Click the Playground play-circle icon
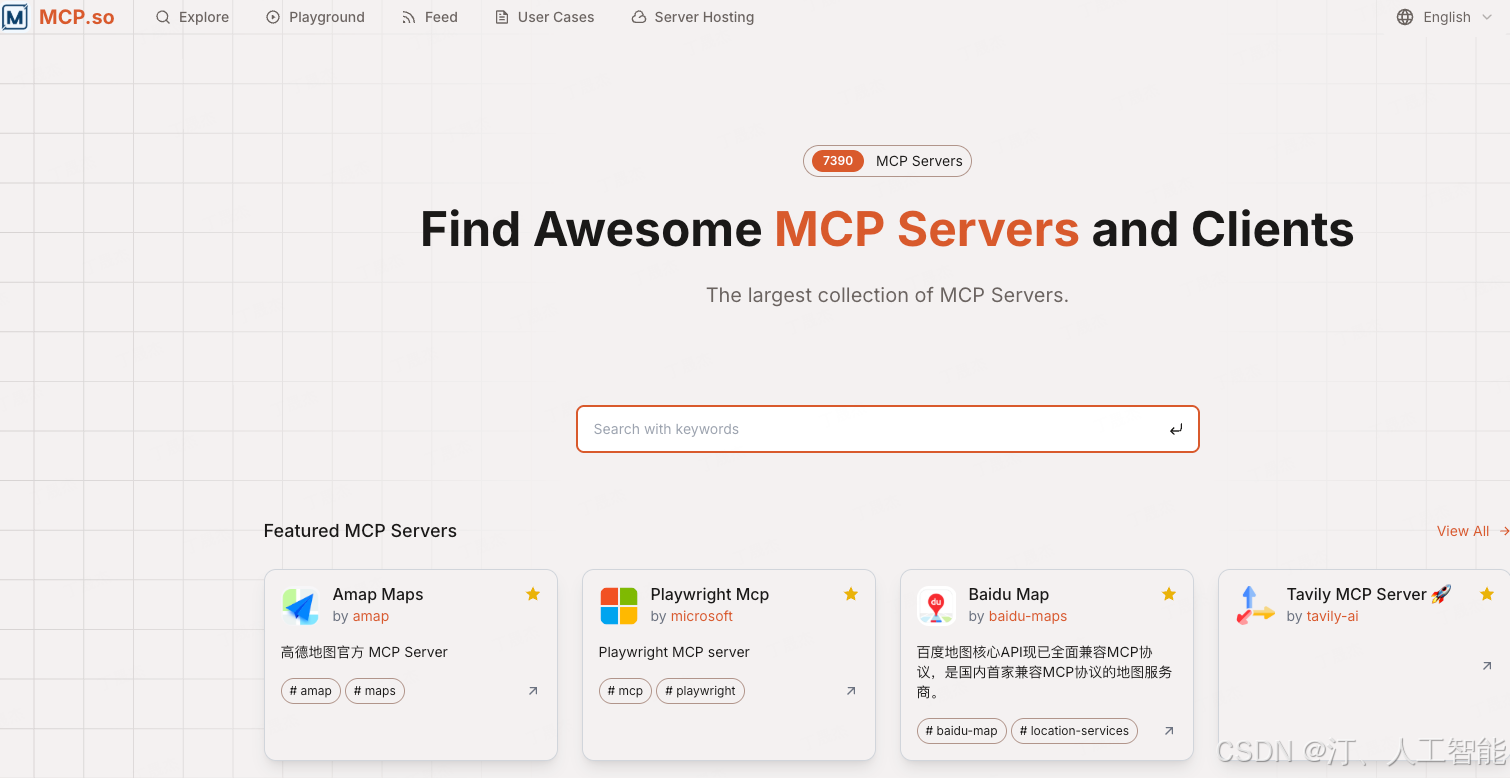Viewport: 1510px width, 778px height. click(x=273, y=17)
